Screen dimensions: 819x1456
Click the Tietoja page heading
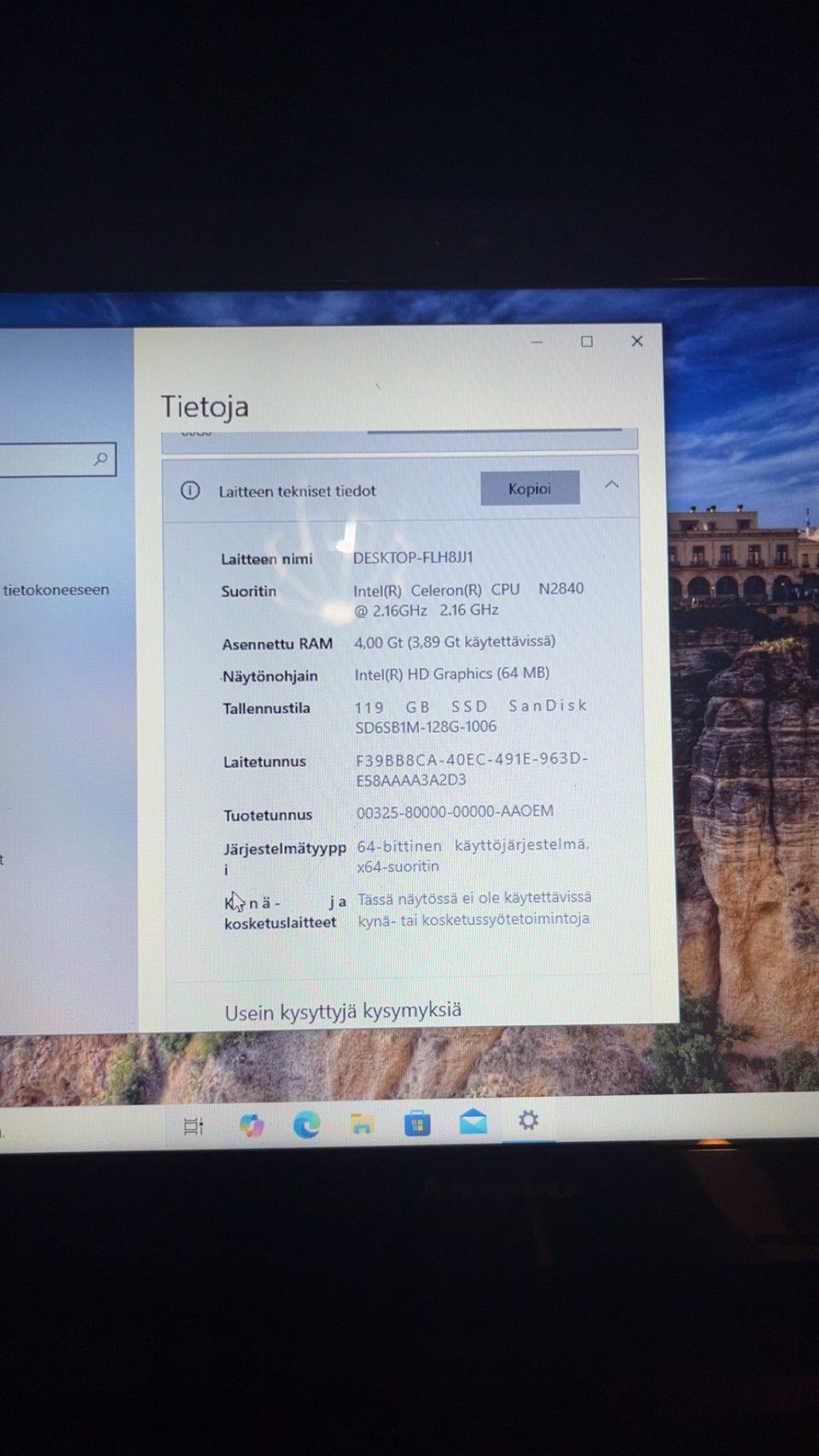click(205, 407)
